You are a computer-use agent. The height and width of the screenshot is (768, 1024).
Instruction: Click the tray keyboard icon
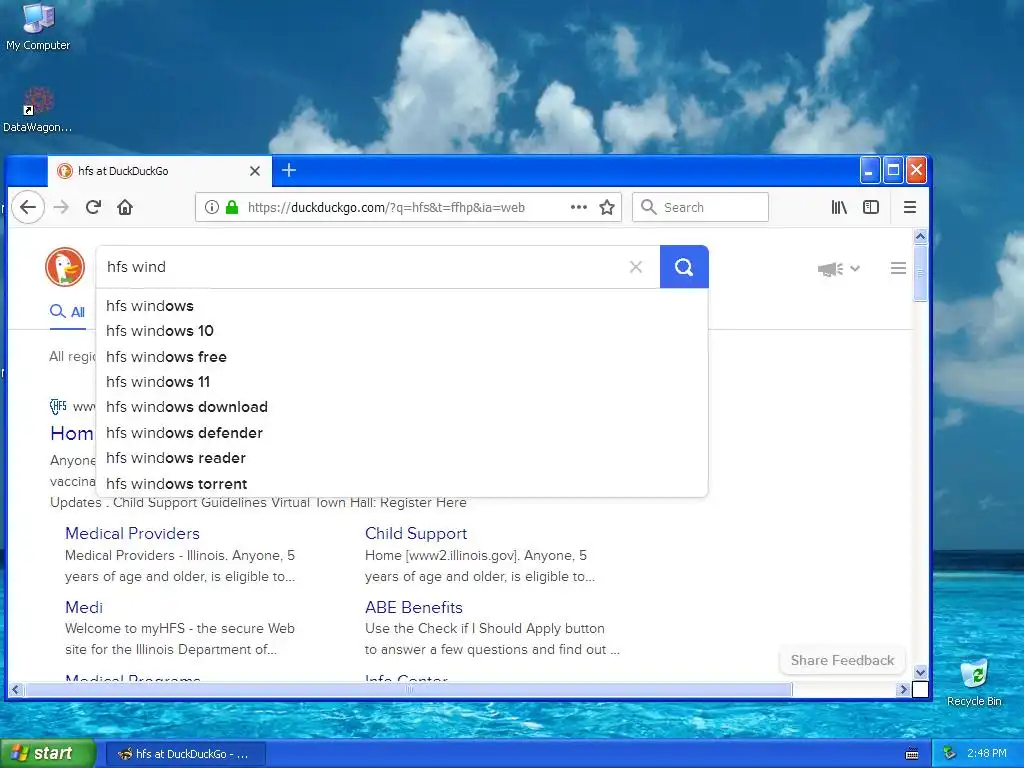(x=912, y=754)
